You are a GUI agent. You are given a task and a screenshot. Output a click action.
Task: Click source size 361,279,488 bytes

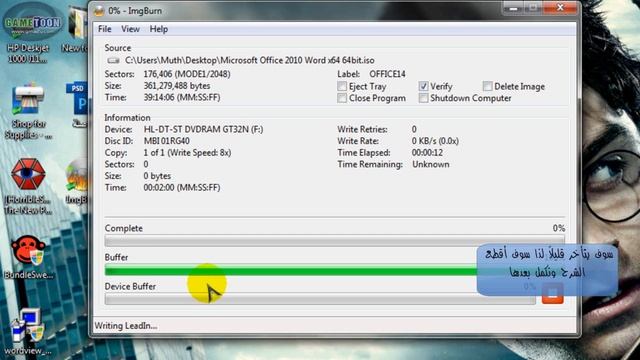177,86
